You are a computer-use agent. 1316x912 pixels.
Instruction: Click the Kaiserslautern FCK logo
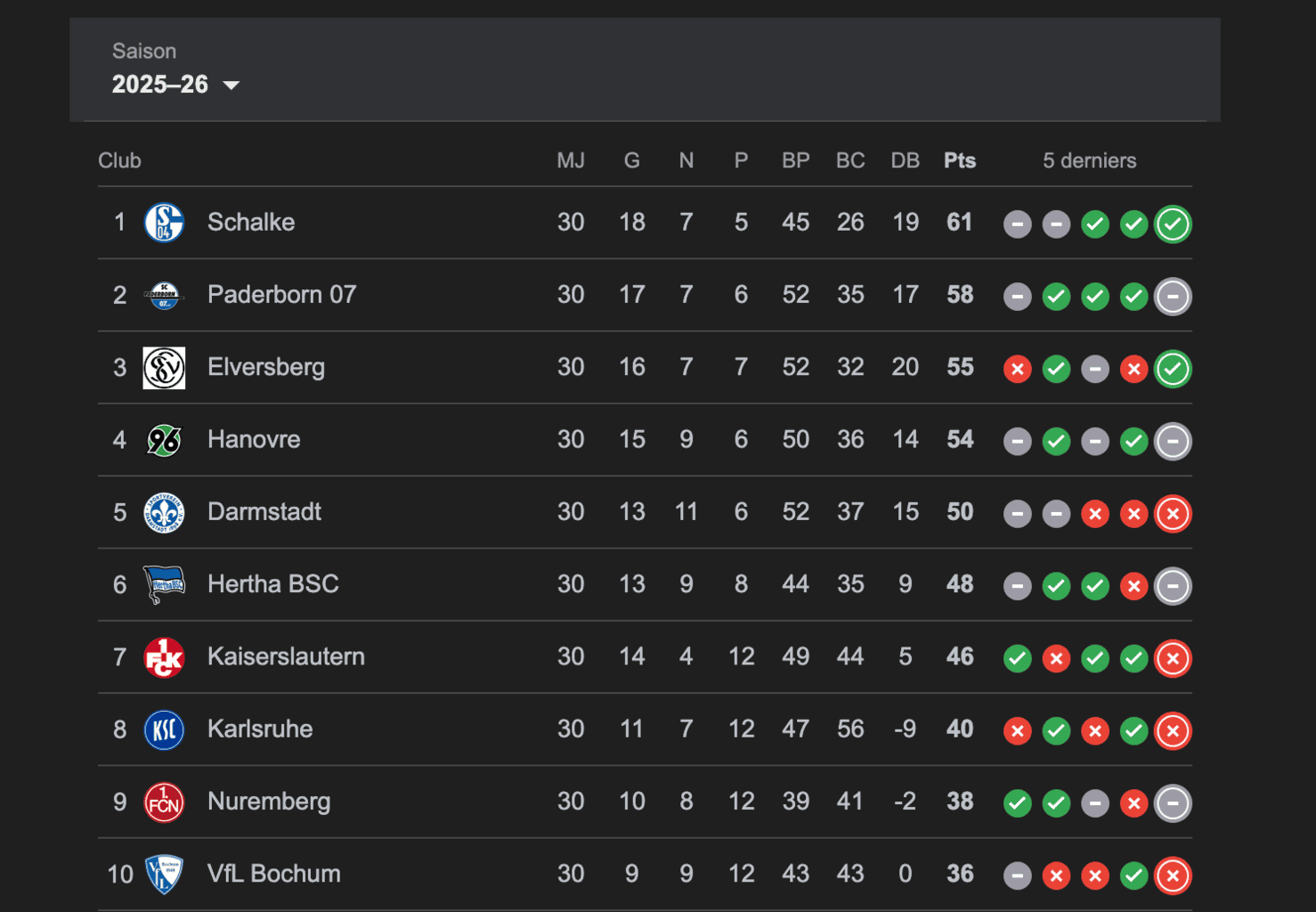coord(164,657)
